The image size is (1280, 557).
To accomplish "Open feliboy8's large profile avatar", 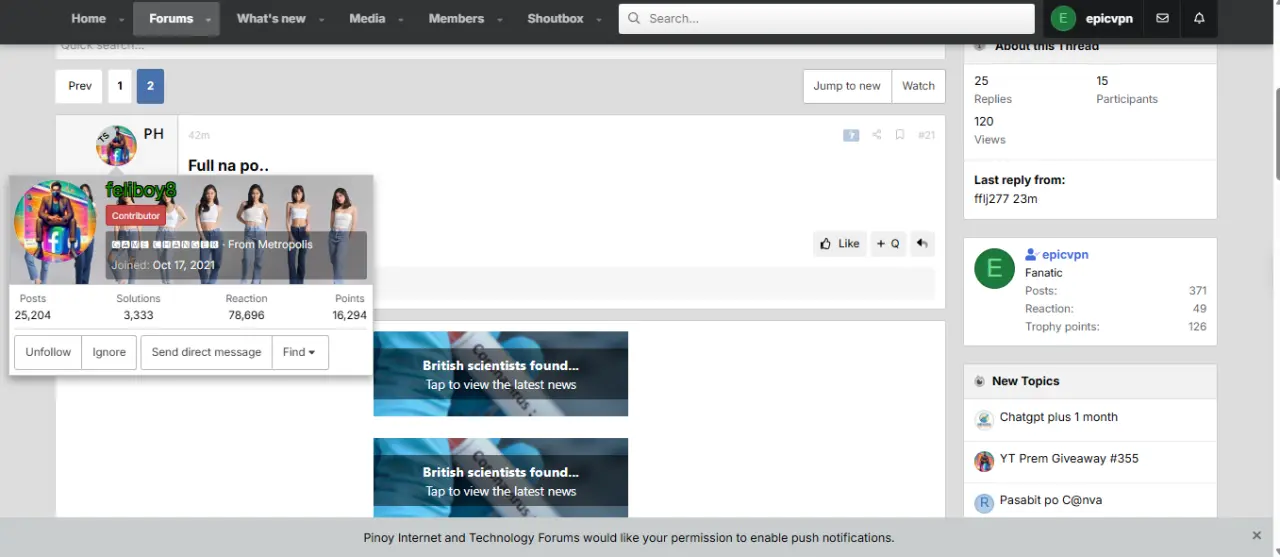I will (55, 222).
